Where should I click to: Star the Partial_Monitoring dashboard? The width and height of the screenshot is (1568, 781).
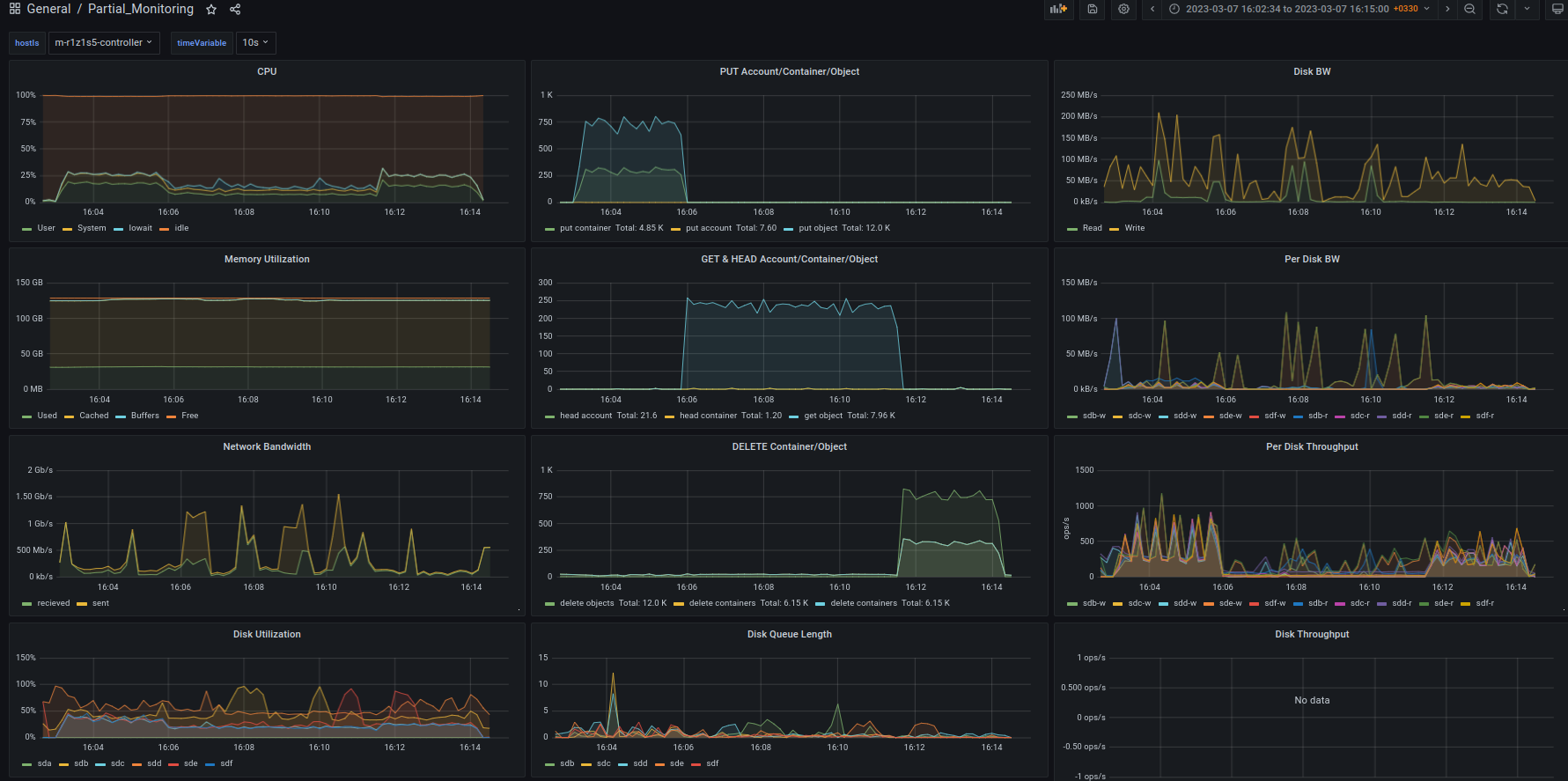tap(211, 10)
